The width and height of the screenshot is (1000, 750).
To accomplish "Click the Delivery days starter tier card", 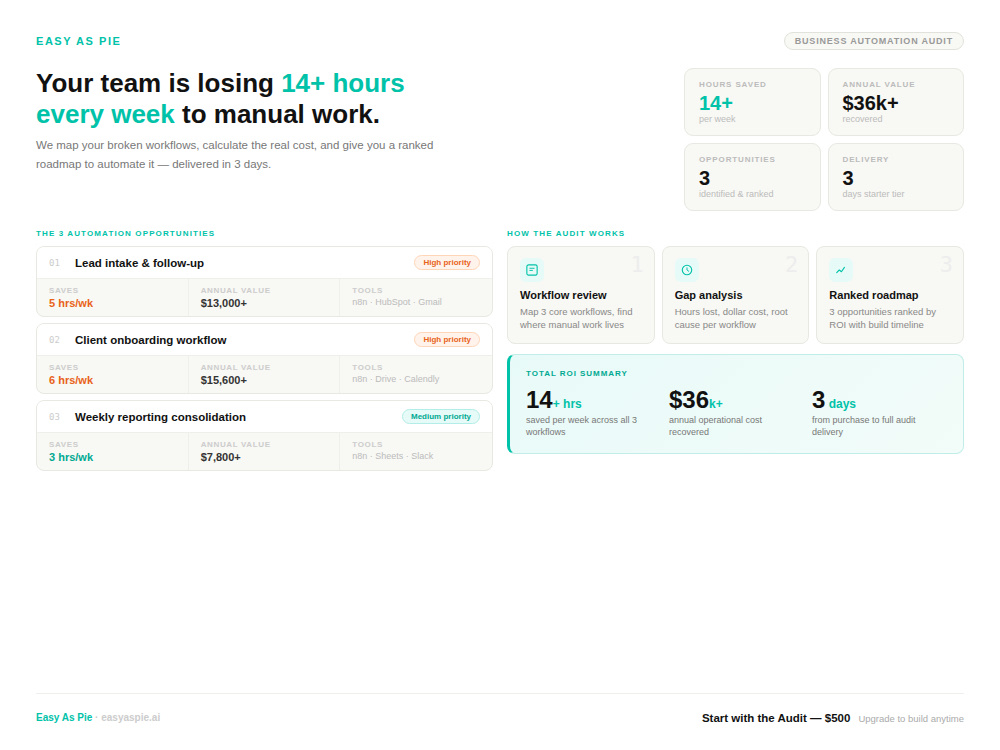I will tap(895, 177).
